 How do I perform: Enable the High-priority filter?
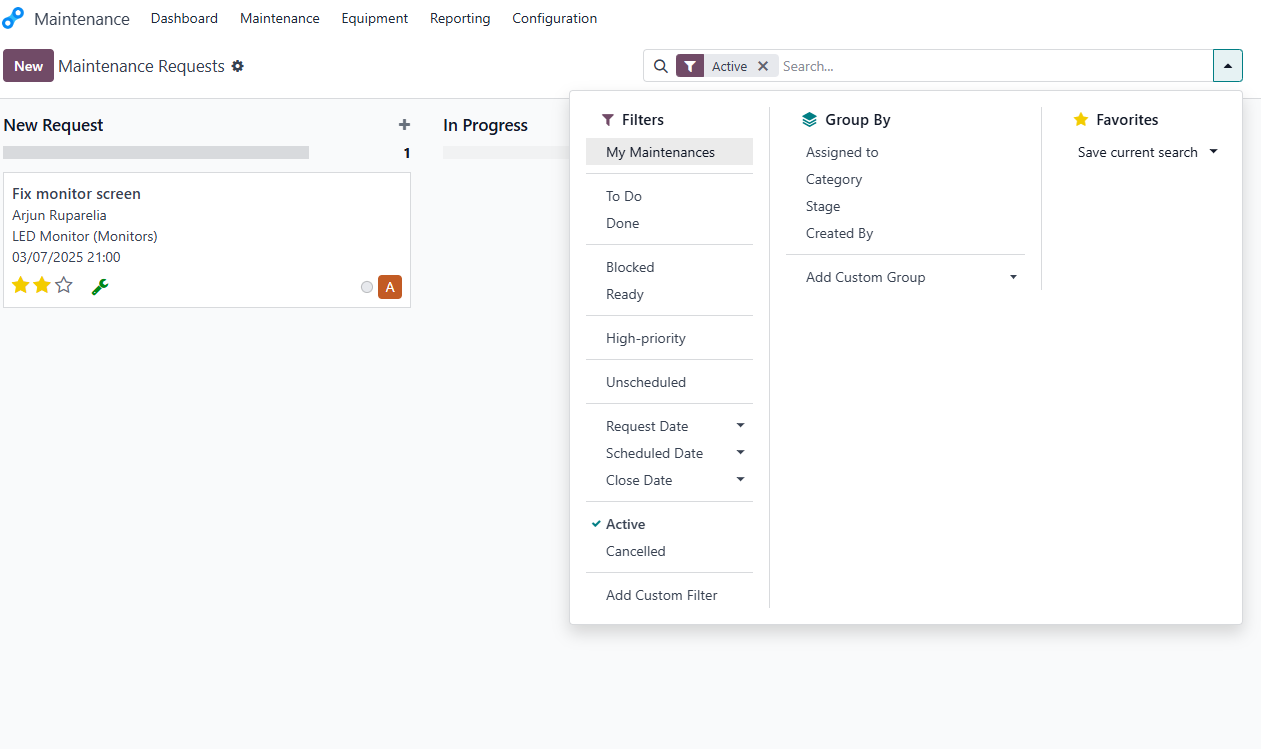[645, 338]
